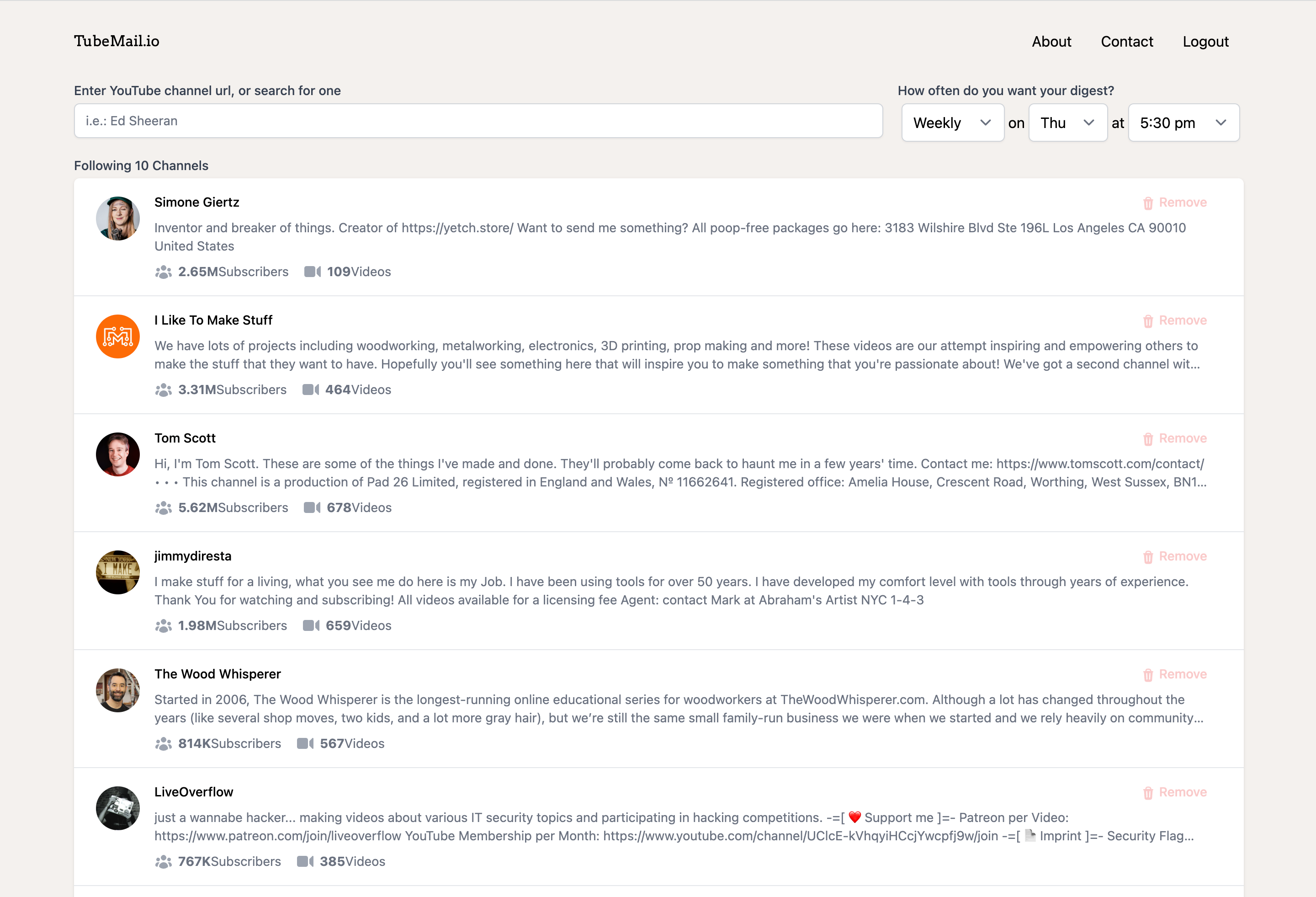Click video camera icon beside 567 Videos
The width and height of the screenshot is (1316, 897).
point(305,743)
